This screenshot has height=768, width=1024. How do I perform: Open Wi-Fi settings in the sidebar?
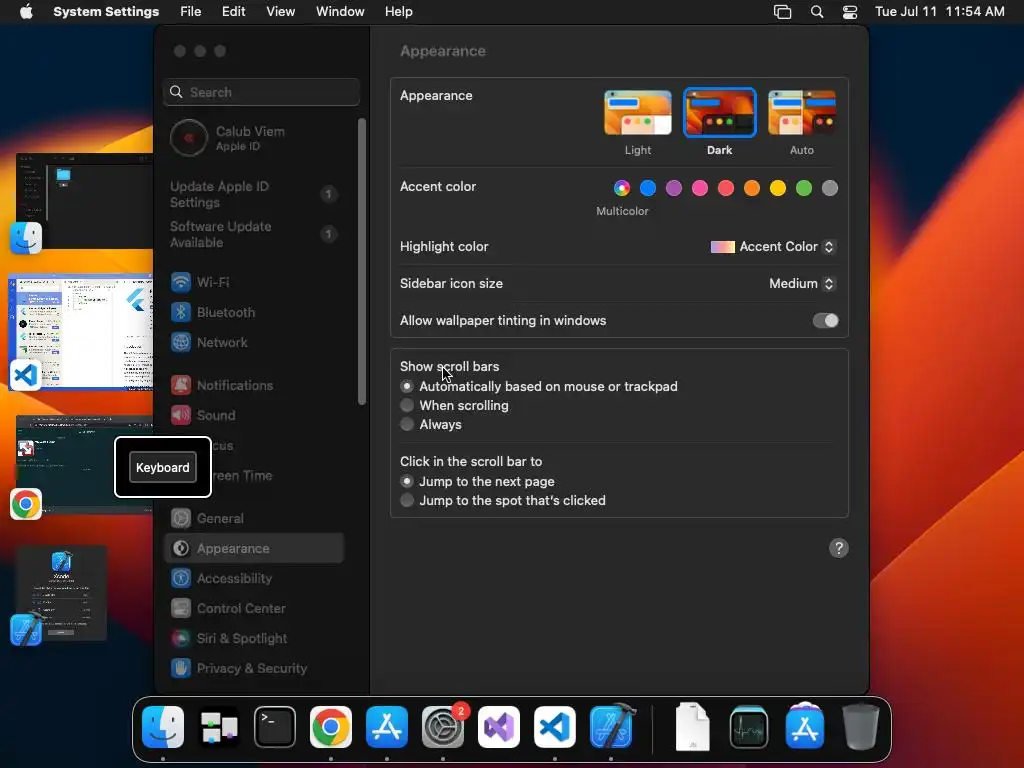[254, 282]
